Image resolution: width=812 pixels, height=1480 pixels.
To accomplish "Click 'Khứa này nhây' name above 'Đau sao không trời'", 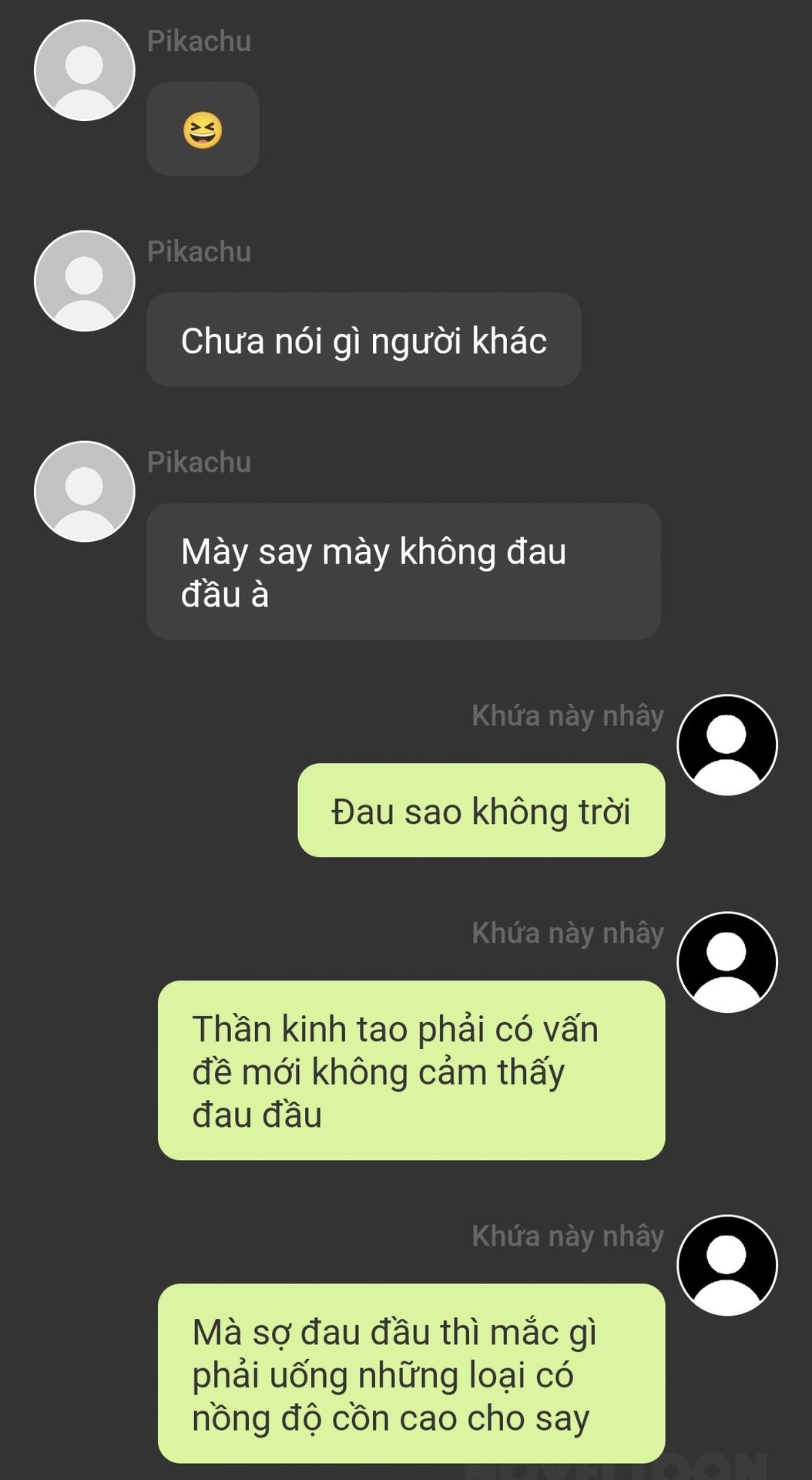I will click(568, 716).
